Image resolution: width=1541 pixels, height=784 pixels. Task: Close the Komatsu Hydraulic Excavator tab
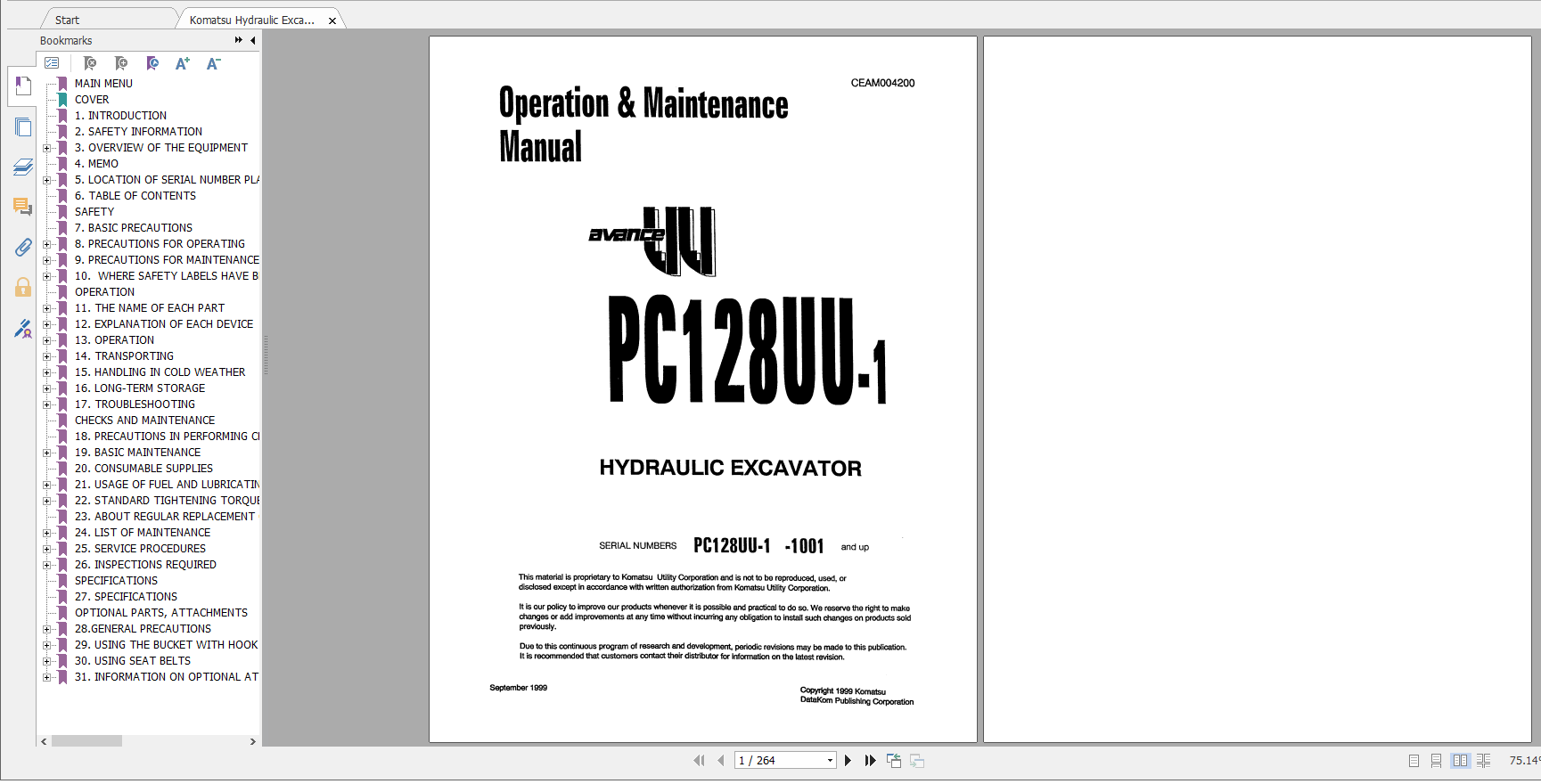tap(332, 20)
